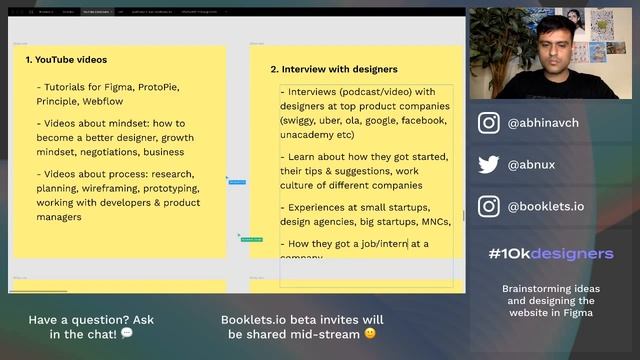Place cursor in 'Interviews (podcast/video) with' line
The height and width of the screenshot is (360, 640).
(358, 92)
